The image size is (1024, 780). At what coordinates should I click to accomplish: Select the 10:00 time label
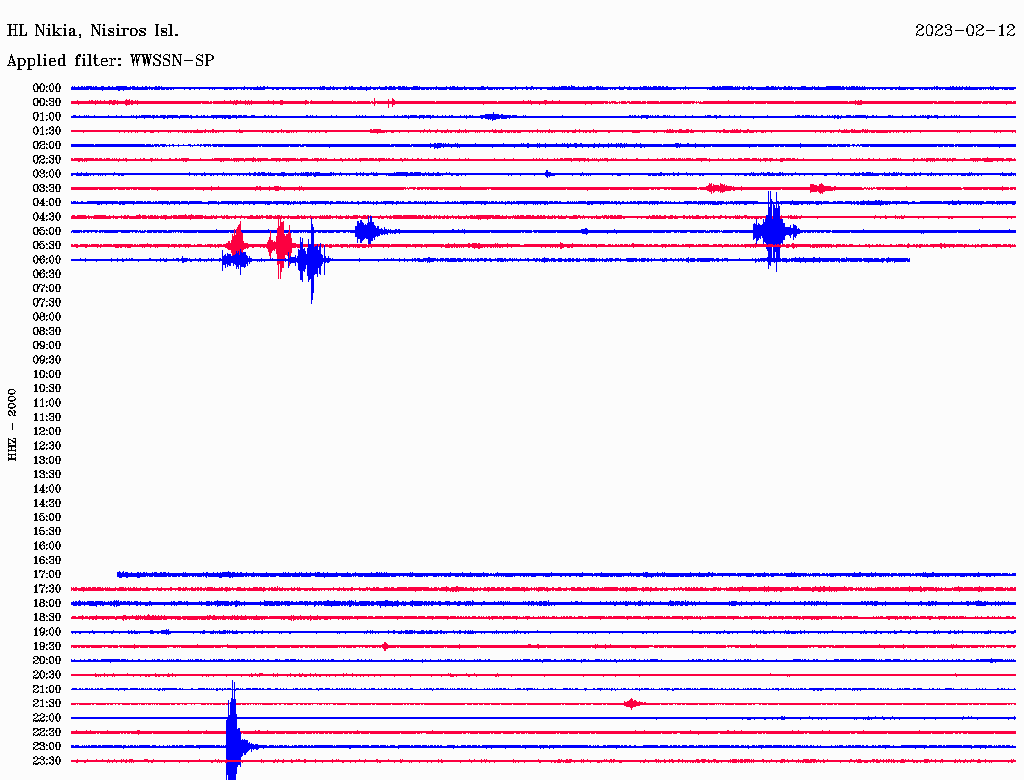(47, 374)
